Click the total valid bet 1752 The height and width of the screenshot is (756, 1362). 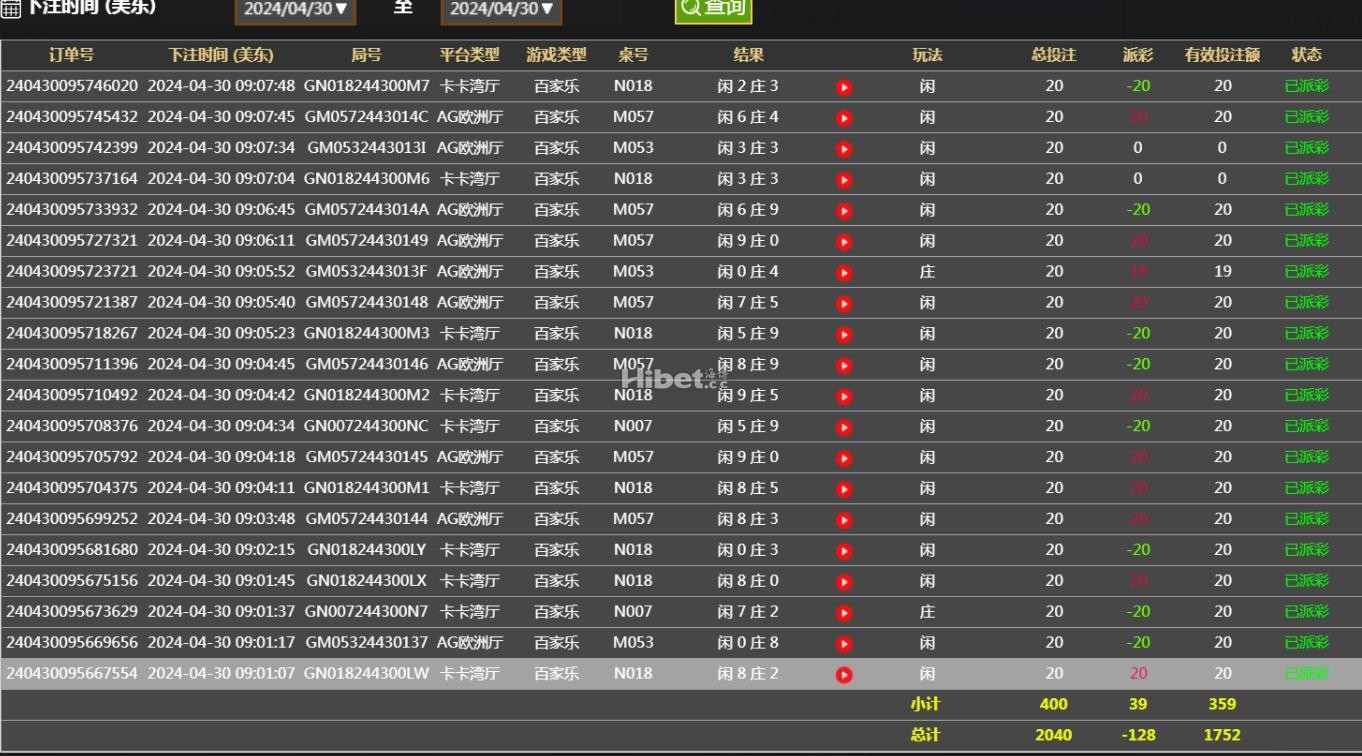pyautogui.click(x=1222, y=735)
